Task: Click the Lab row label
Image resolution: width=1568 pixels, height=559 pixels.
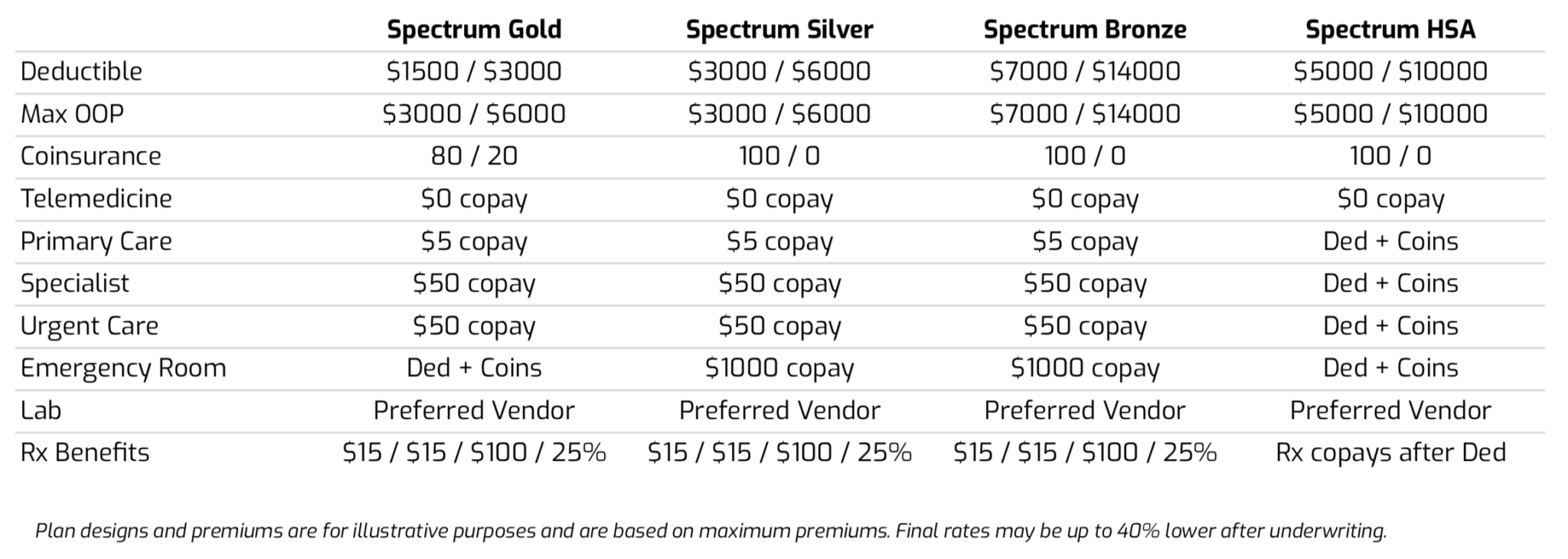Action: point(41,410)
